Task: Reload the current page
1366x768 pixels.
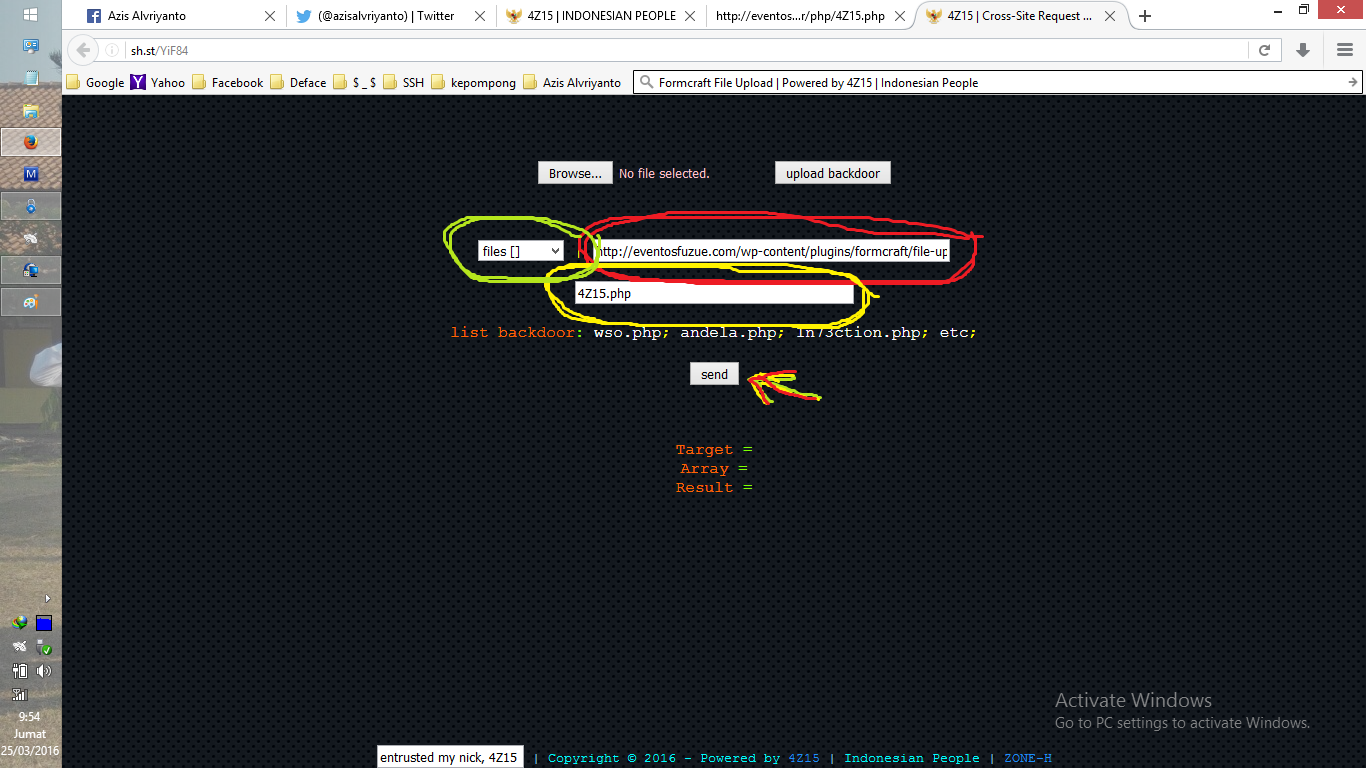Action: [x=1264, y=48]
